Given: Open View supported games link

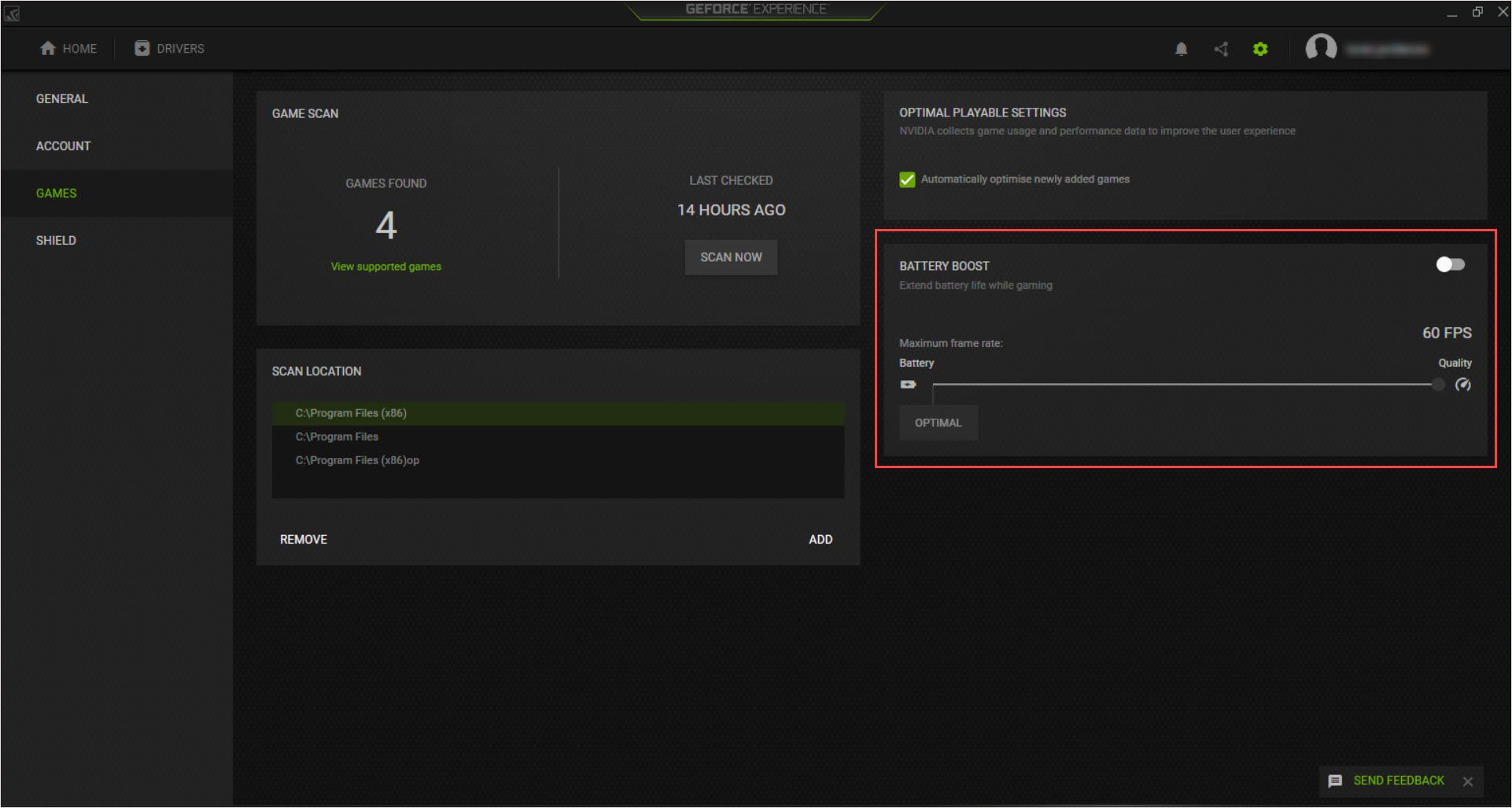Looking at the screenshot, I should 385,266.
